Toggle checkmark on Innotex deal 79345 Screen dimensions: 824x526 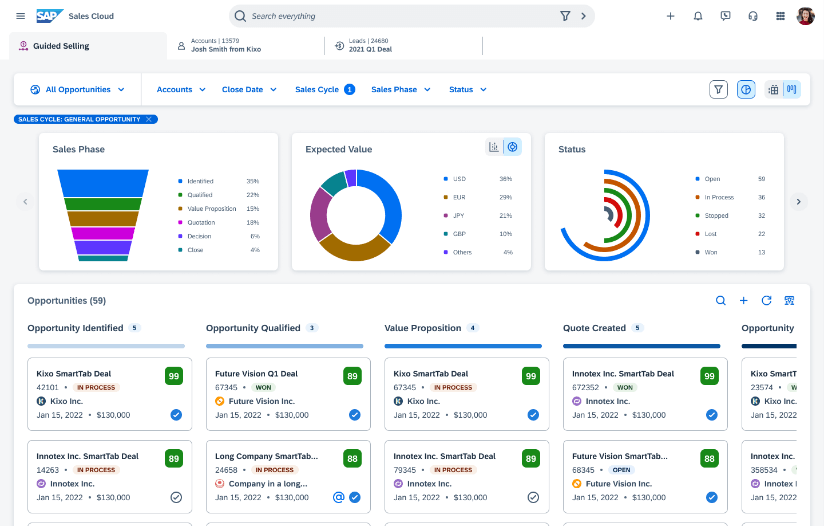coord(533,497)
